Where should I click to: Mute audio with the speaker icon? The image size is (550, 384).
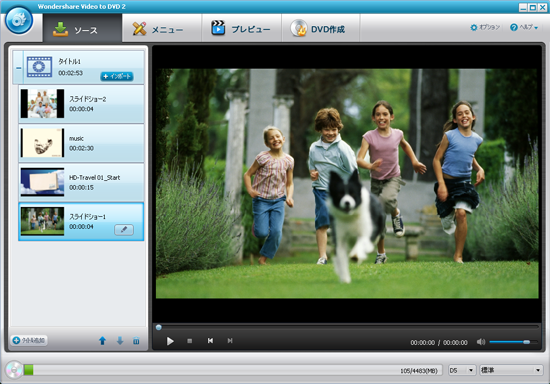[x=481, y=342]
